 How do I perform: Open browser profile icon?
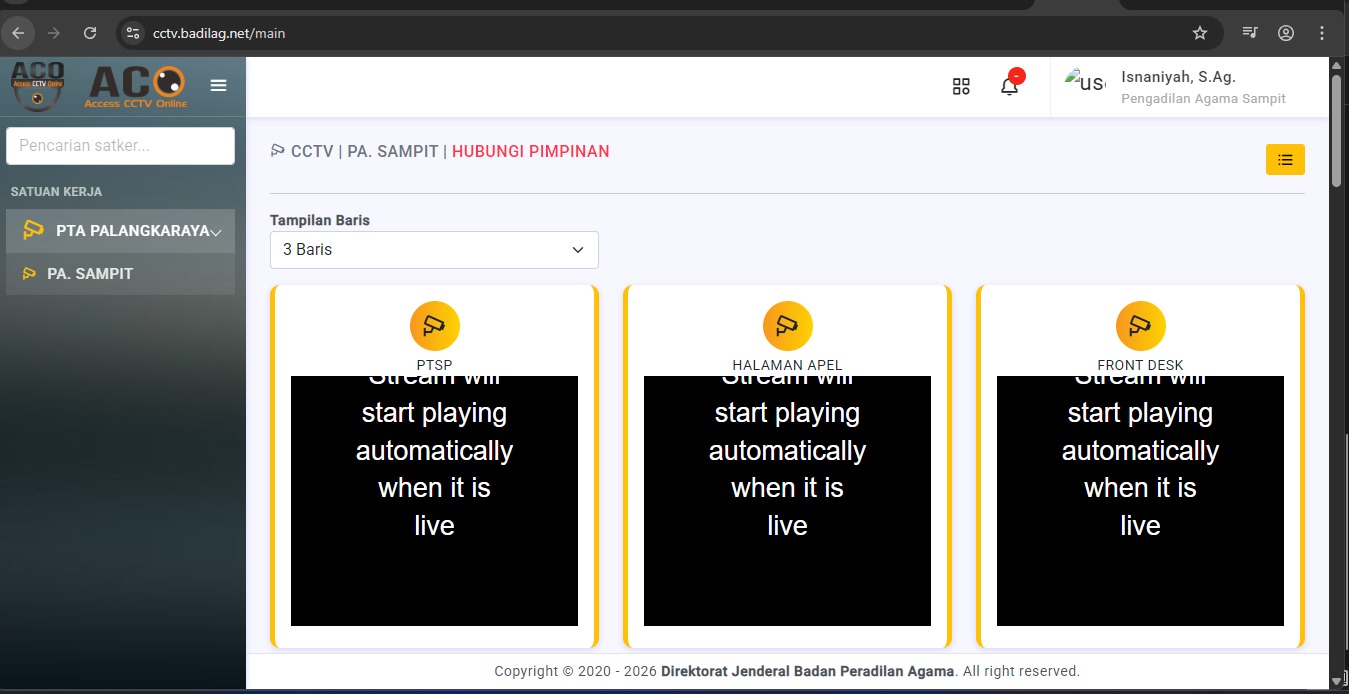1286,33
